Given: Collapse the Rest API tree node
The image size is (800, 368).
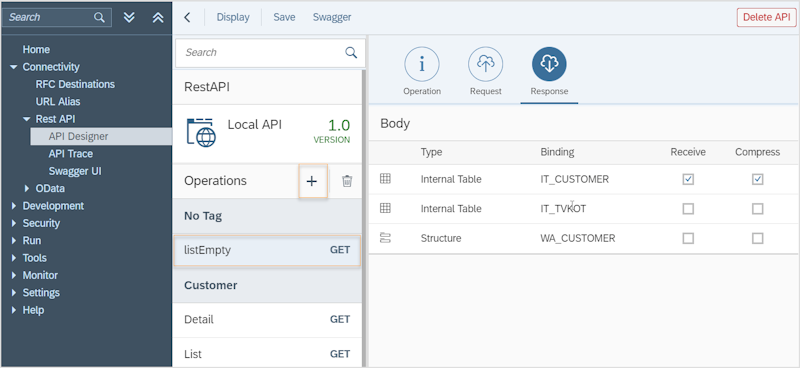Looking at the screenshot, I should (27, 119).
